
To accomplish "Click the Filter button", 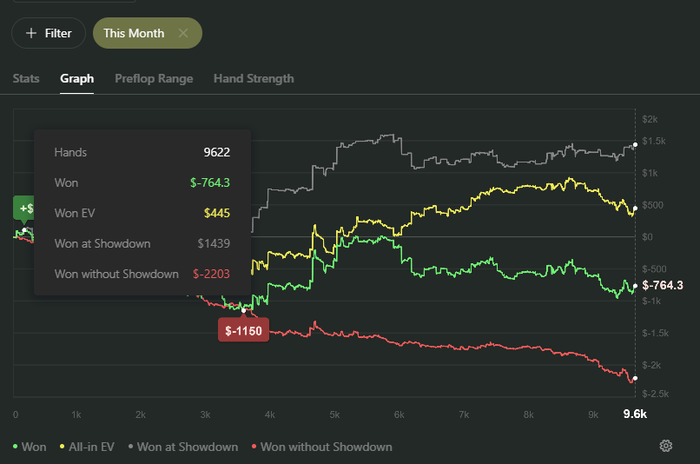I will tap(48, 33).
